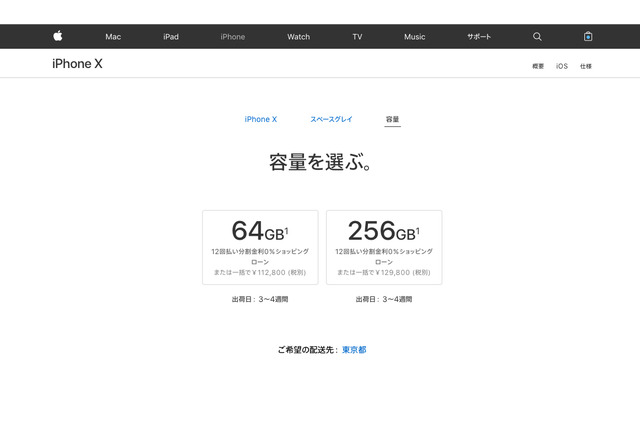
Task: Click TV in the navigation bar
Action: (357, 37)
